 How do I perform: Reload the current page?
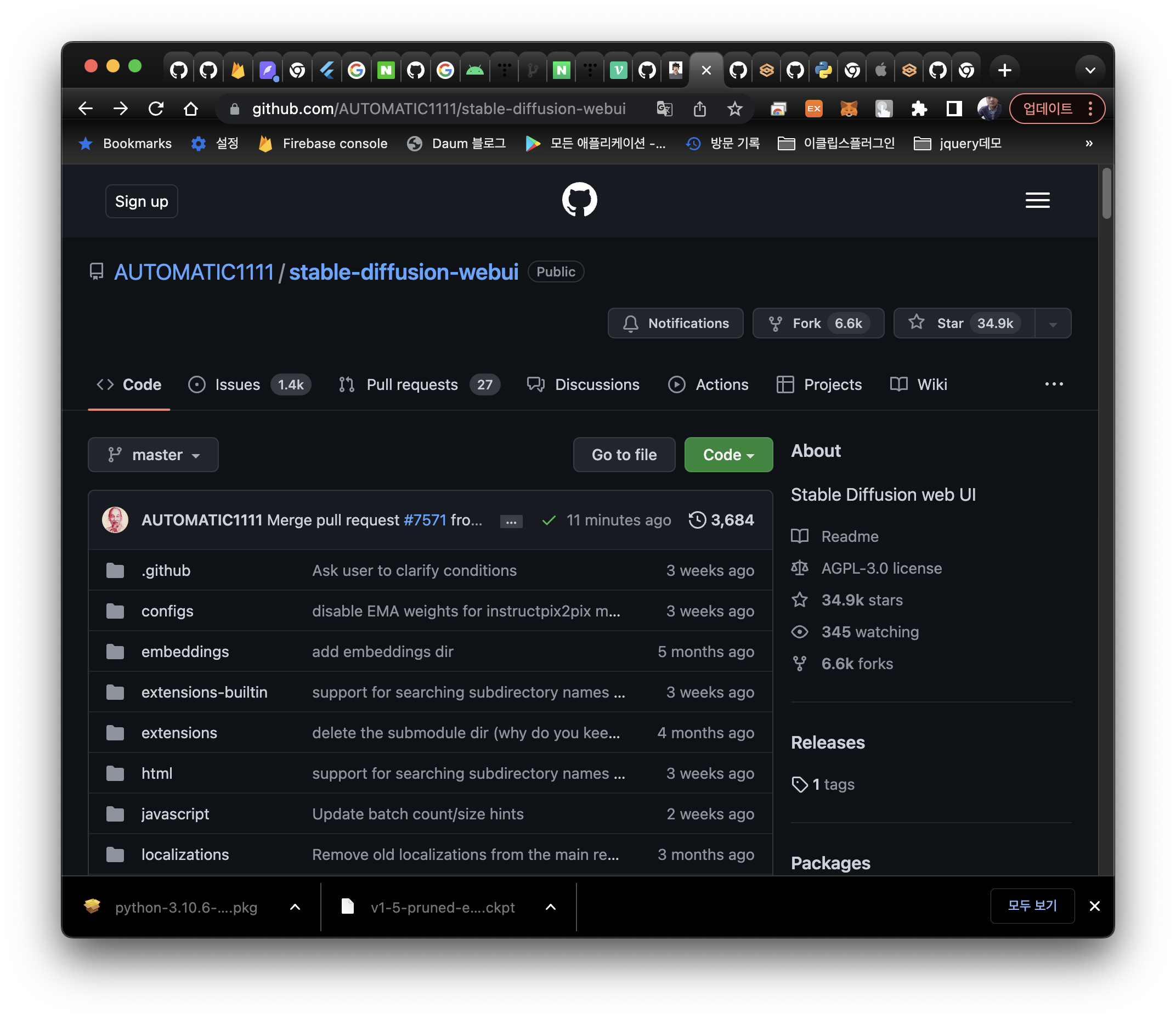156,109
